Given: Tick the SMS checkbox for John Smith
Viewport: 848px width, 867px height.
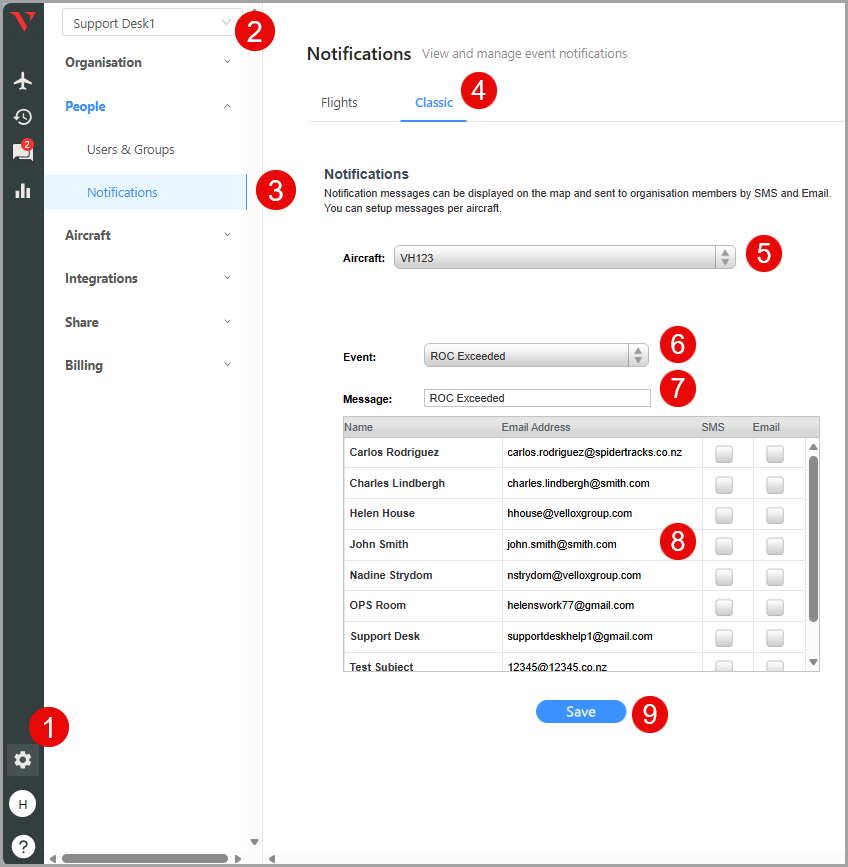Looking at the screenshot, I should tap(724, 546).
